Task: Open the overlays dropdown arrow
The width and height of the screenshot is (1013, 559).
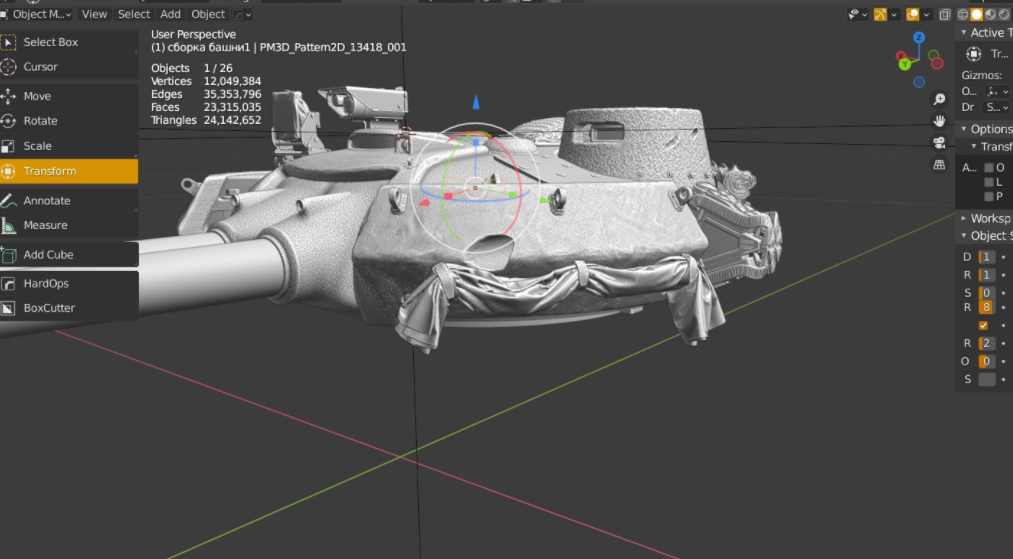Action: point(927,14)
